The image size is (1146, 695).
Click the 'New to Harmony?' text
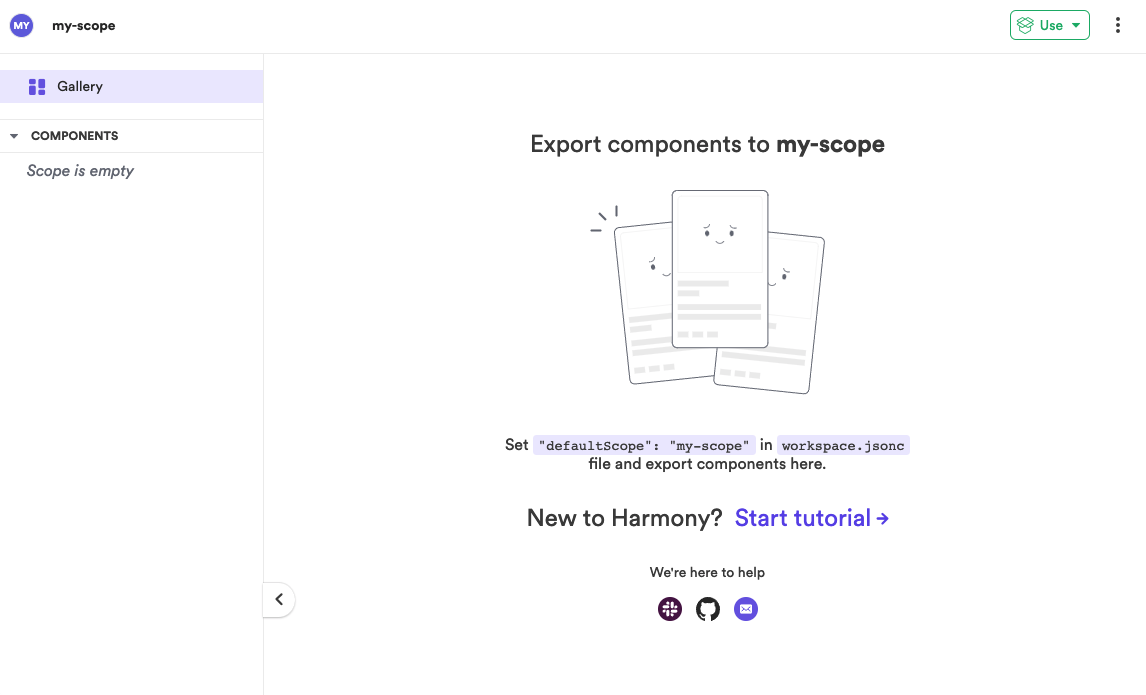tap(624, 518)
